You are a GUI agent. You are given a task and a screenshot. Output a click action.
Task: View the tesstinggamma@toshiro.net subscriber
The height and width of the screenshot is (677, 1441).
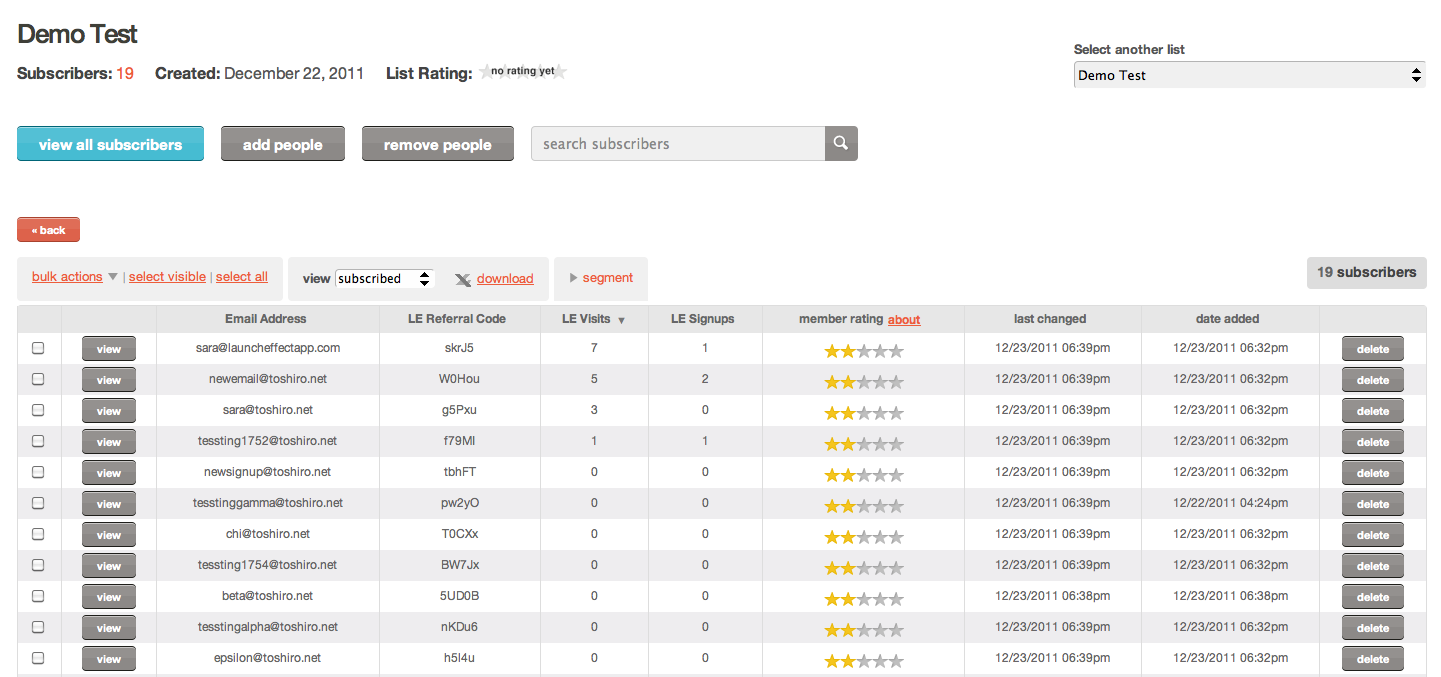tap(109, 504)
